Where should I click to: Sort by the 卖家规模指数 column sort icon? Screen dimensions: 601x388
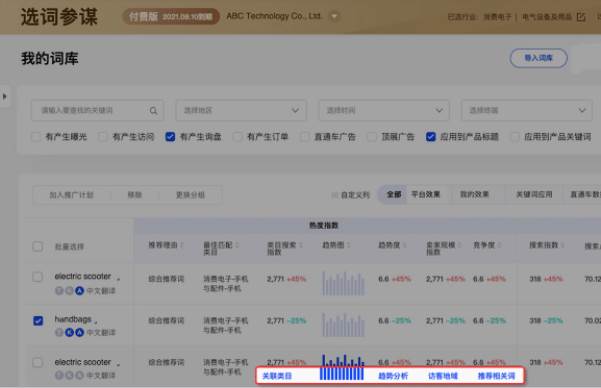pos(459,245)
